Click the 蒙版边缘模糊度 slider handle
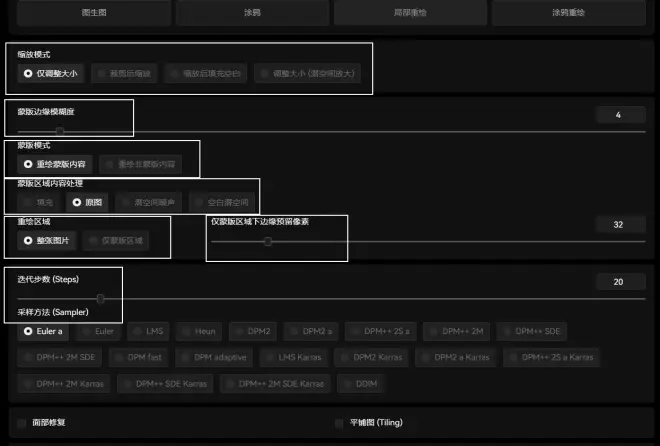 pos(60,130)
